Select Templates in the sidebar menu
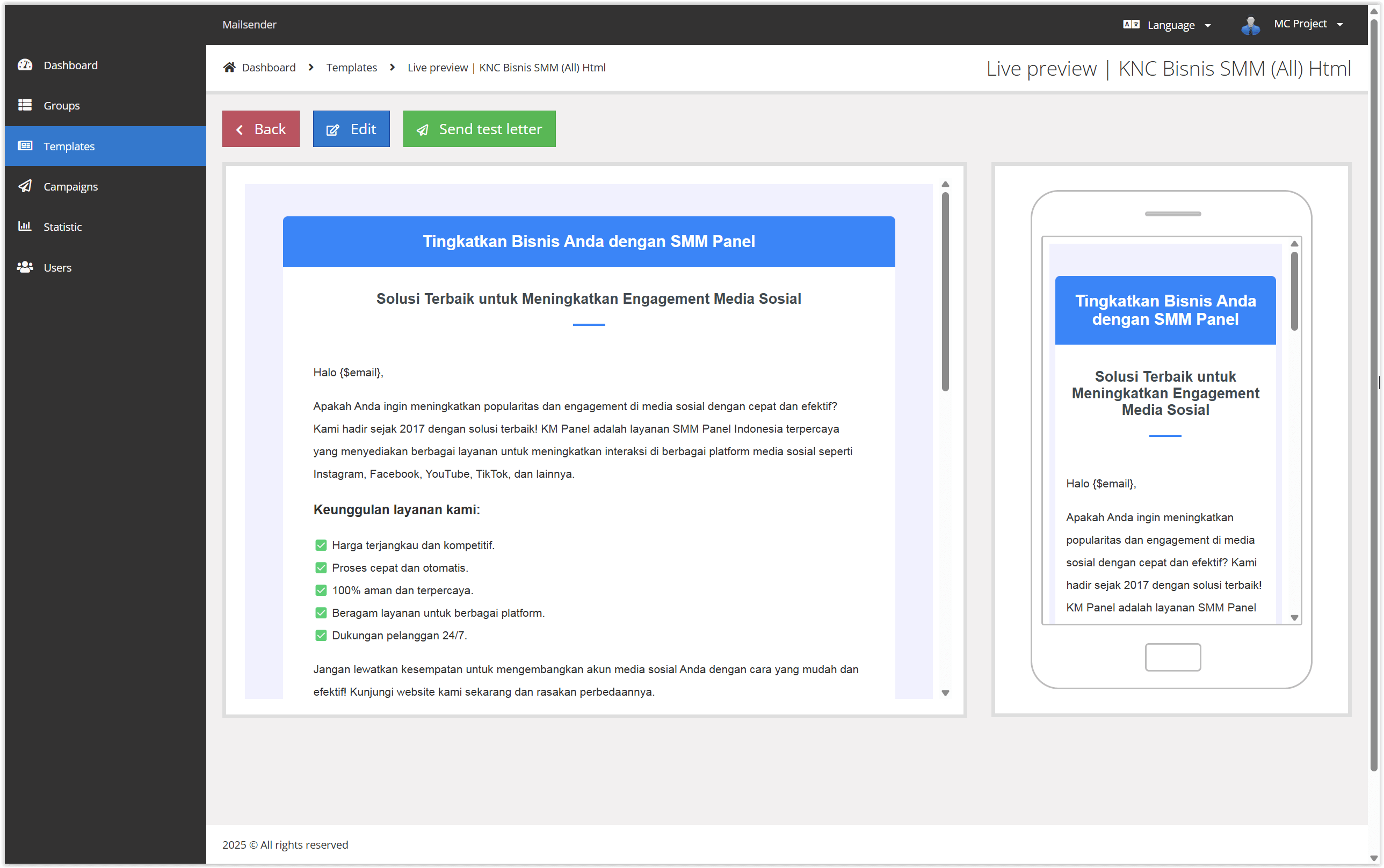The image size is (1384, 868). (x=69, y=147)
